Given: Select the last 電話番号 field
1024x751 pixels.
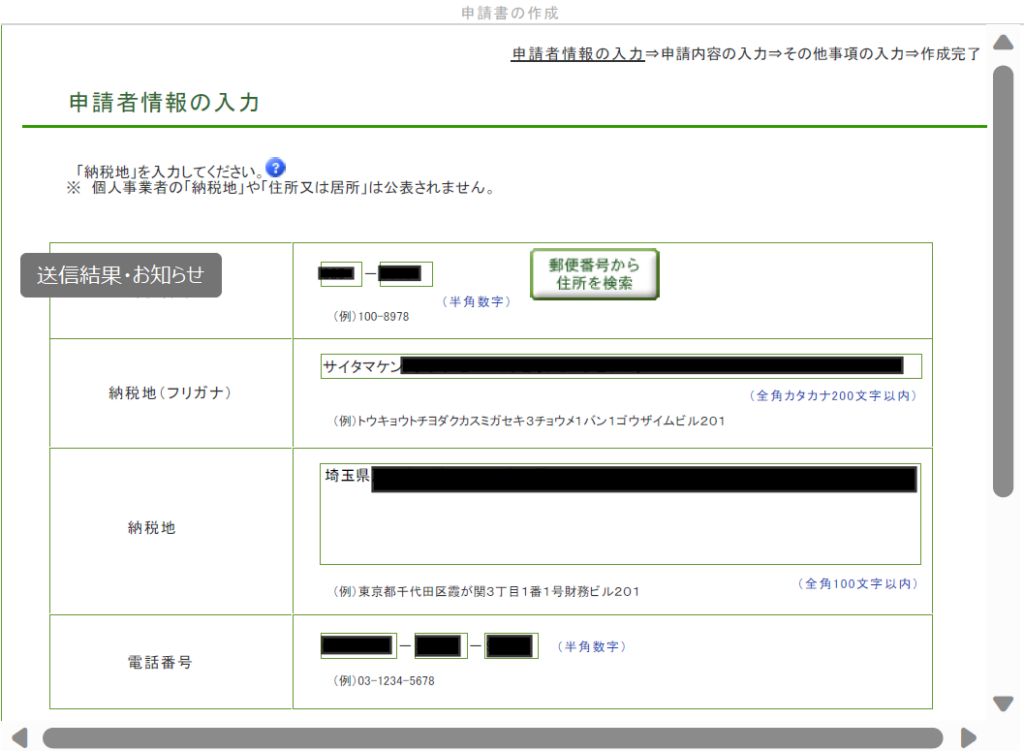Looking at the screenshot, I should 511,646.
